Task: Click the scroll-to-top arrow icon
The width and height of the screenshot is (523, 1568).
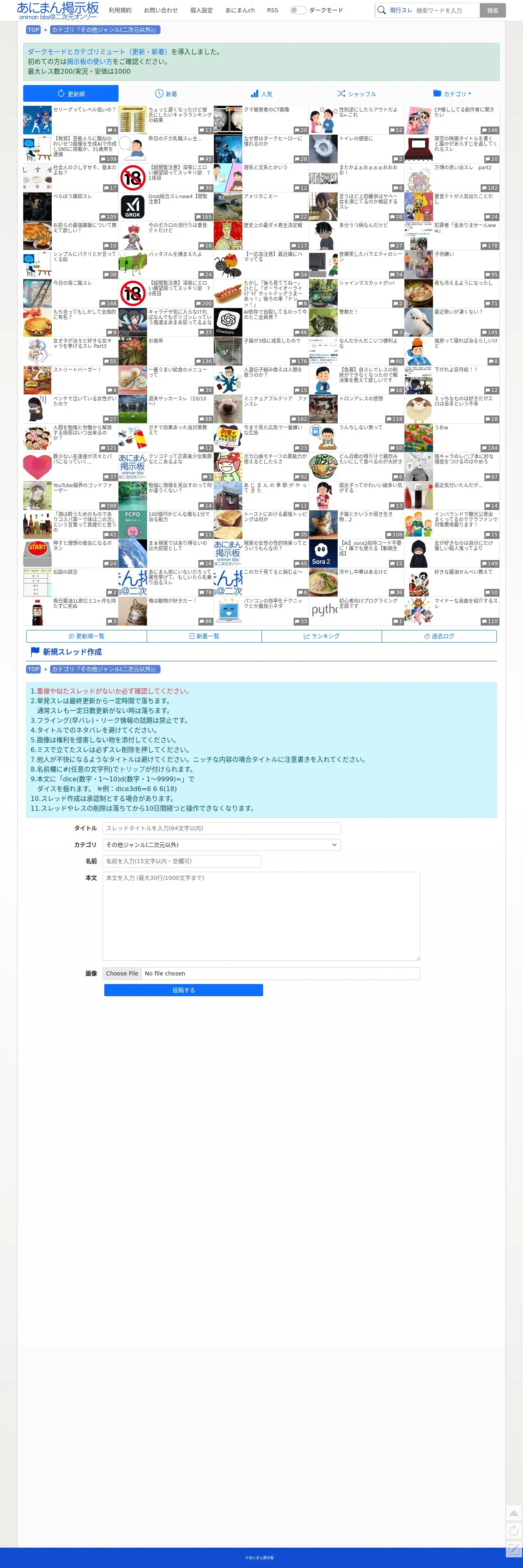Action: (x=514, y=1513)
